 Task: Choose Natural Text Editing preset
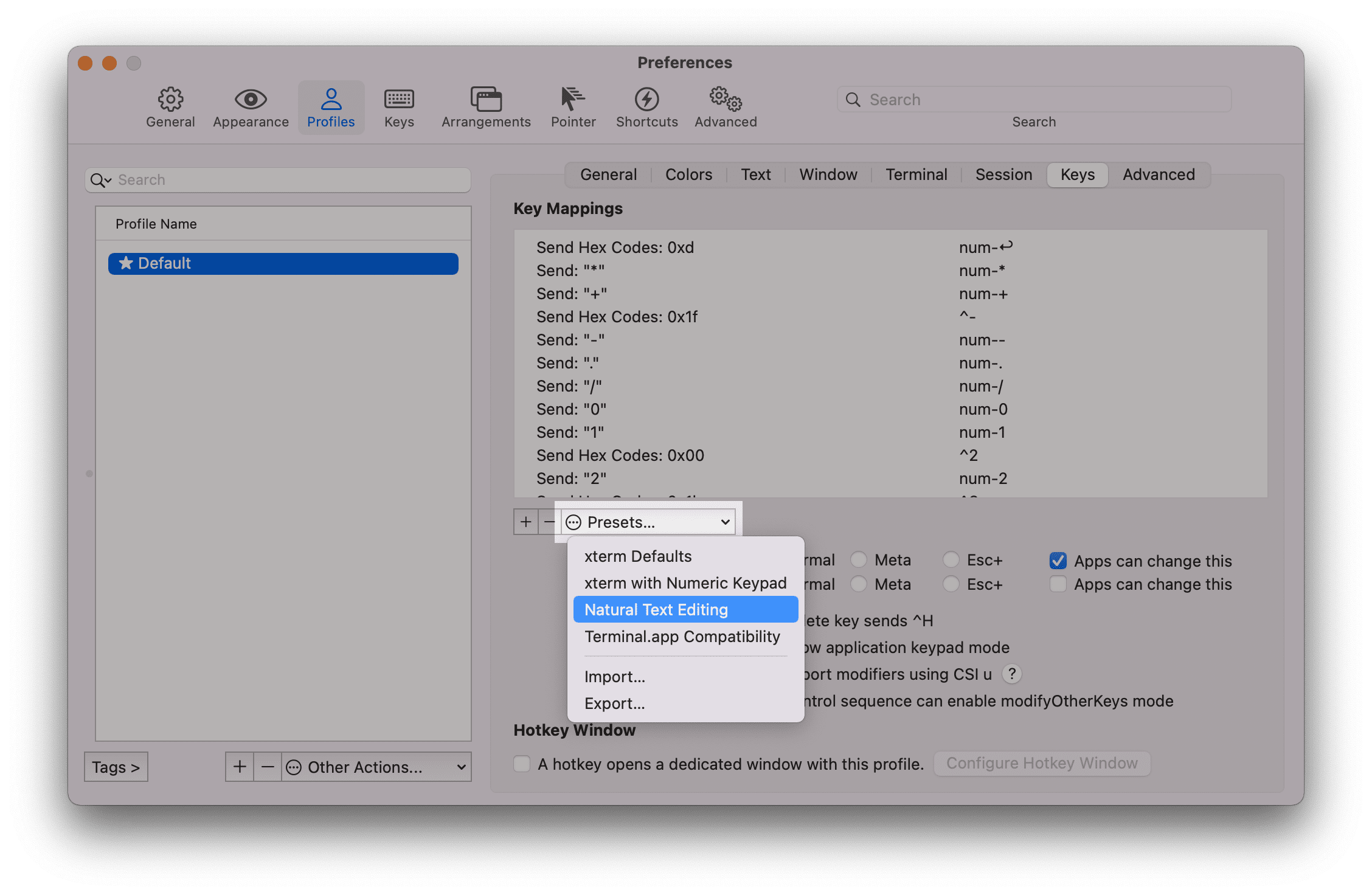tap(685, 610)
